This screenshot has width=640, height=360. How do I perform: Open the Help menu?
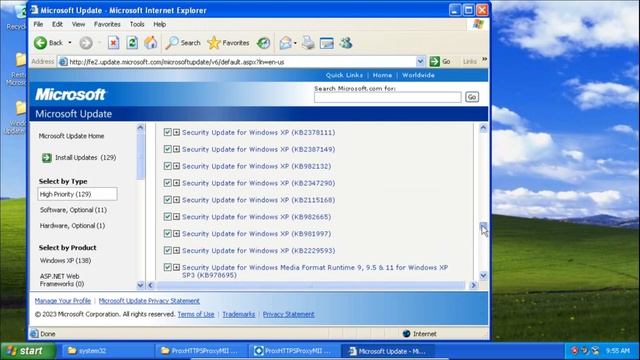[160, 24]
